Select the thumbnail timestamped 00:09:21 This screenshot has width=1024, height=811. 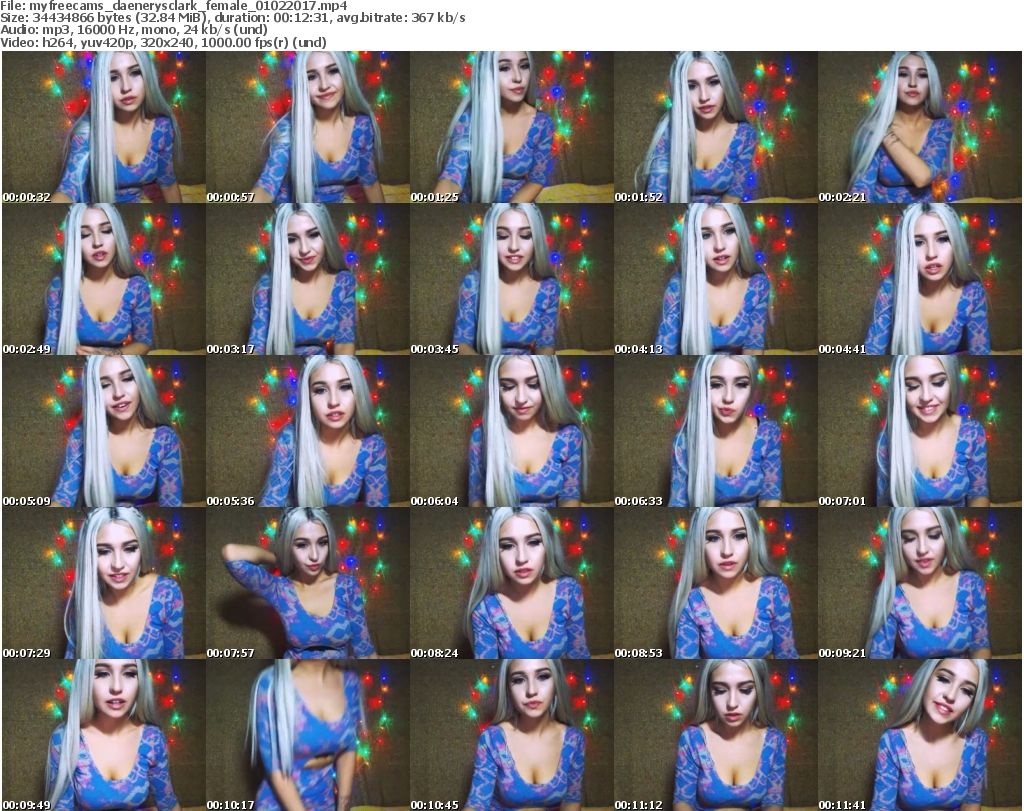[920, 583]
